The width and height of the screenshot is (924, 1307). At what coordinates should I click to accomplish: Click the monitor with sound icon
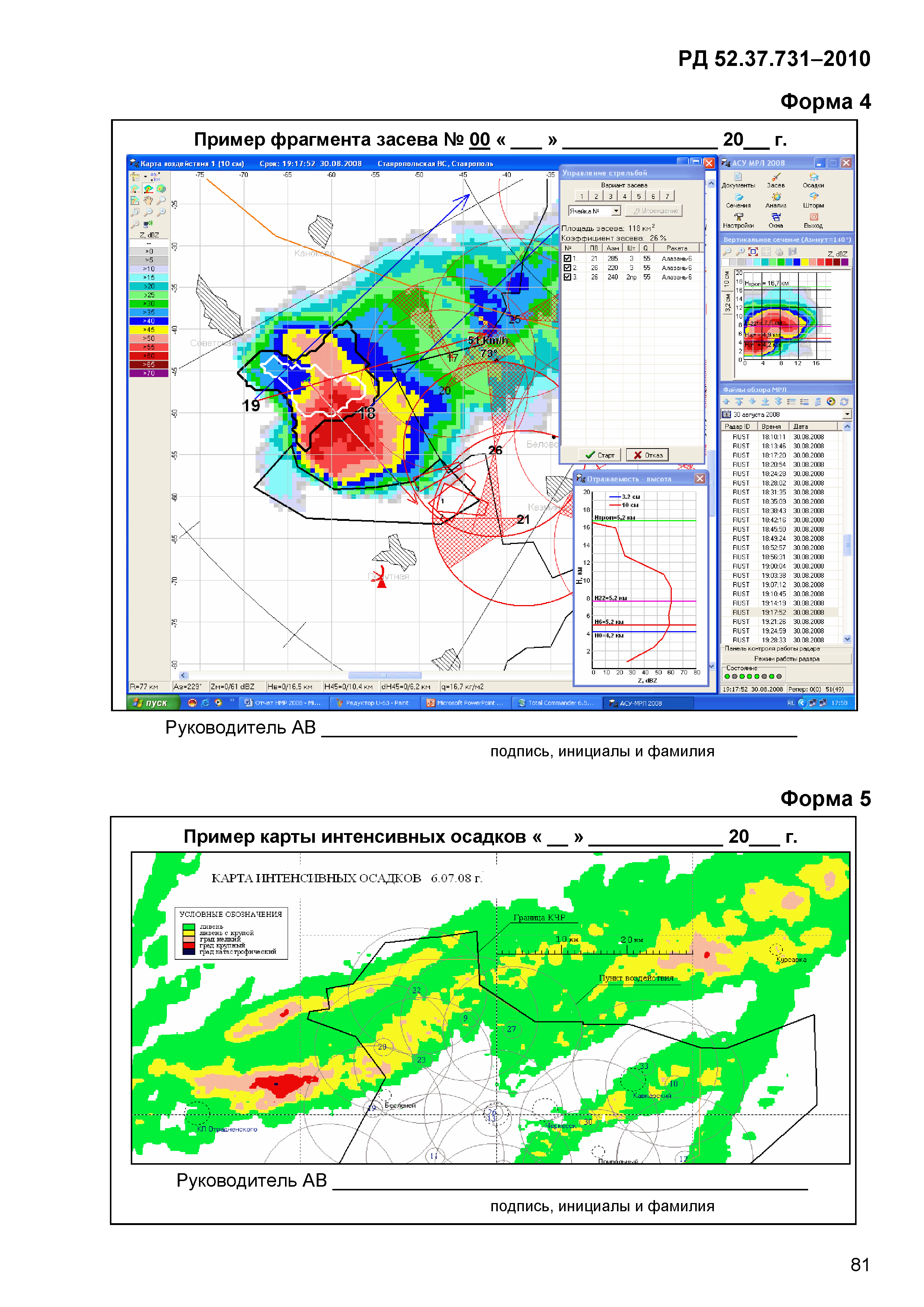point(148,224)
